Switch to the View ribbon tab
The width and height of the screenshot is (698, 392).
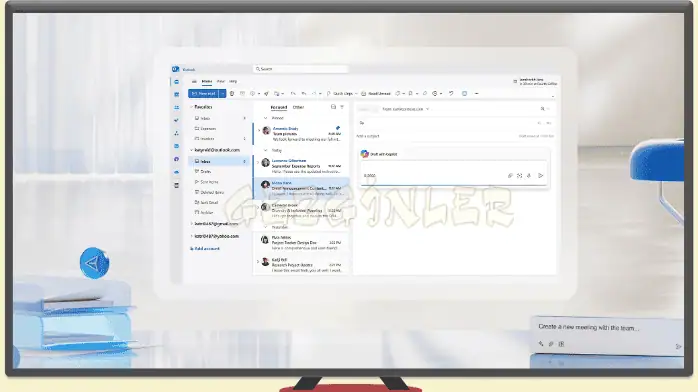coord(220,81)
